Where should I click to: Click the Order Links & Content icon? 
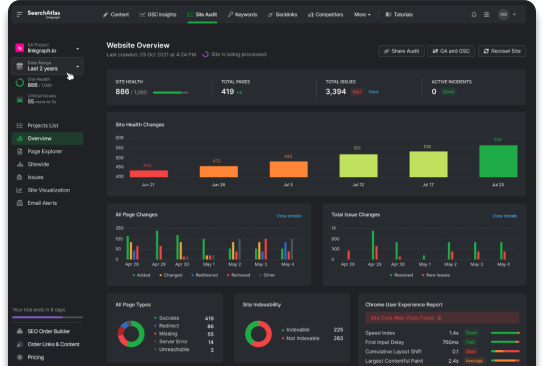(20, 344)
